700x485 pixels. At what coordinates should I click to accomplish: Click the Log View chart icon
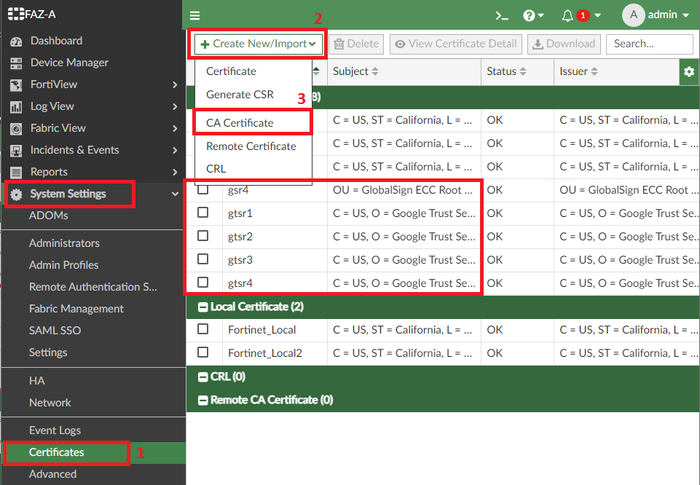(16, 107)
